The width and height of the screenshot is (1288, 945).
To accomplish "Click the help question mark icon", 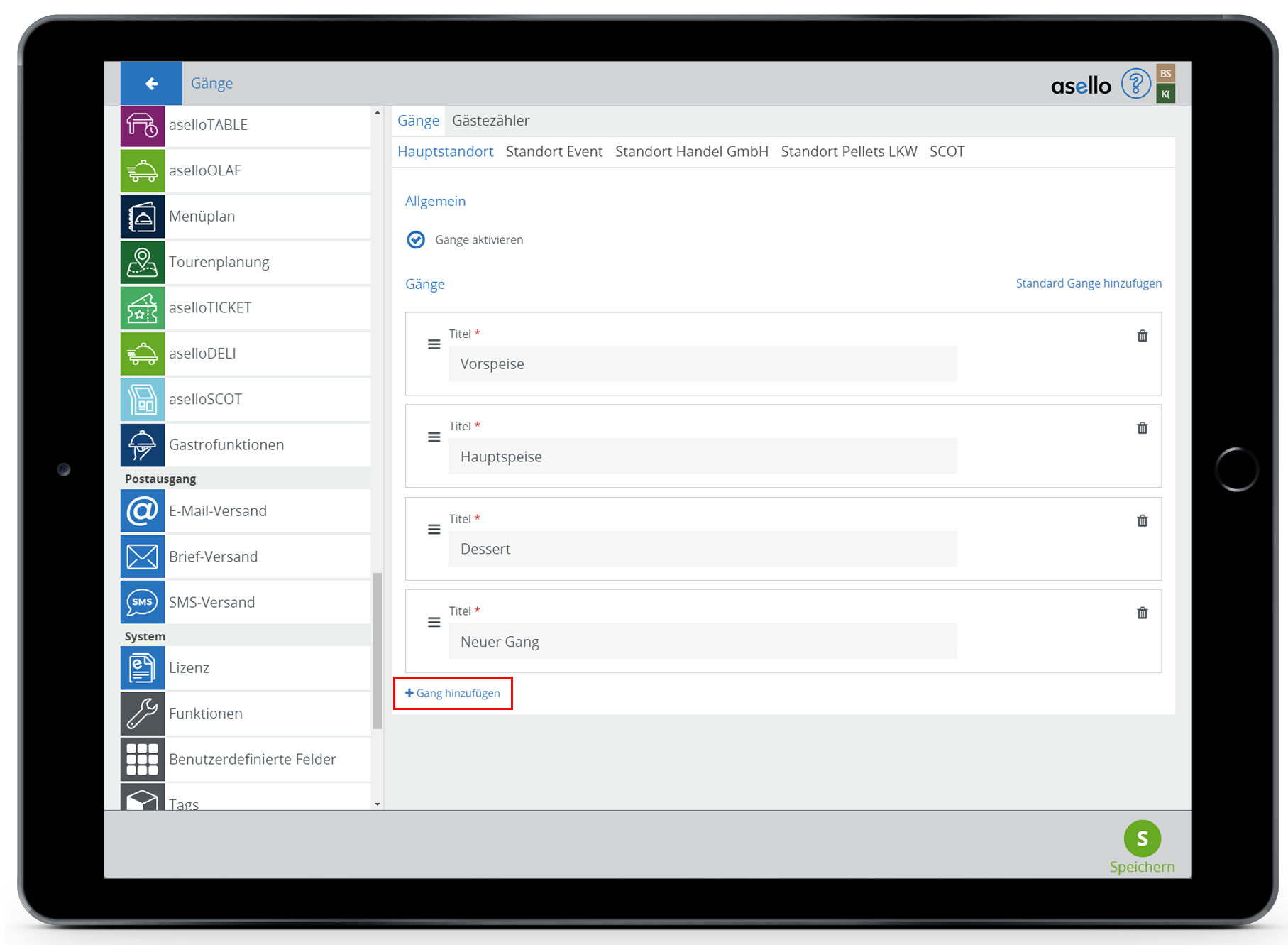I will (x=1135, y=84).
